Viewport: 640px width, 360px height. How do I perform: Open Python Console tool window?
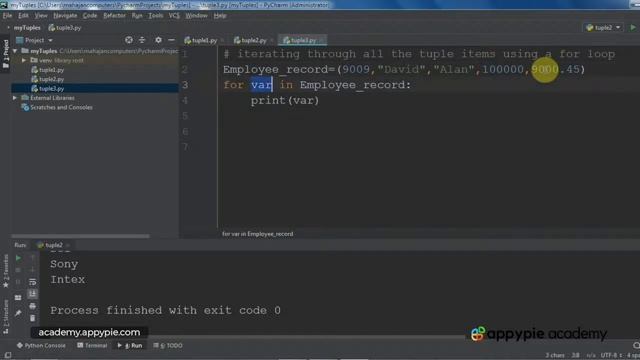(41, 345)
